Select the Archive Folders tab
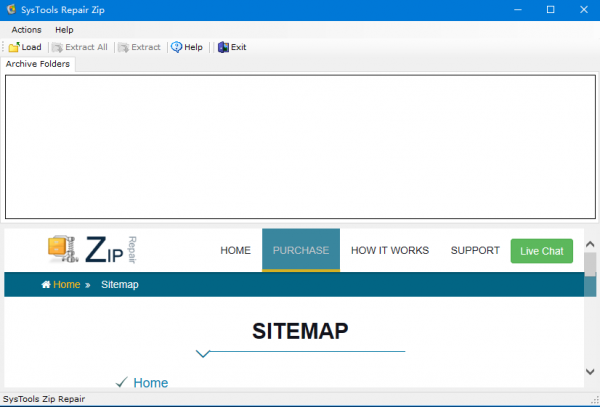This screenshot has height=407, width=600. coord(38,64)
